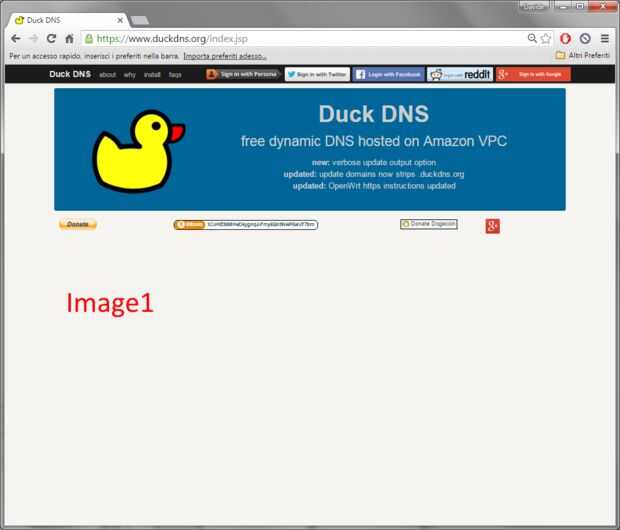
Task: Open the browser home page icon
Action: 69,39
